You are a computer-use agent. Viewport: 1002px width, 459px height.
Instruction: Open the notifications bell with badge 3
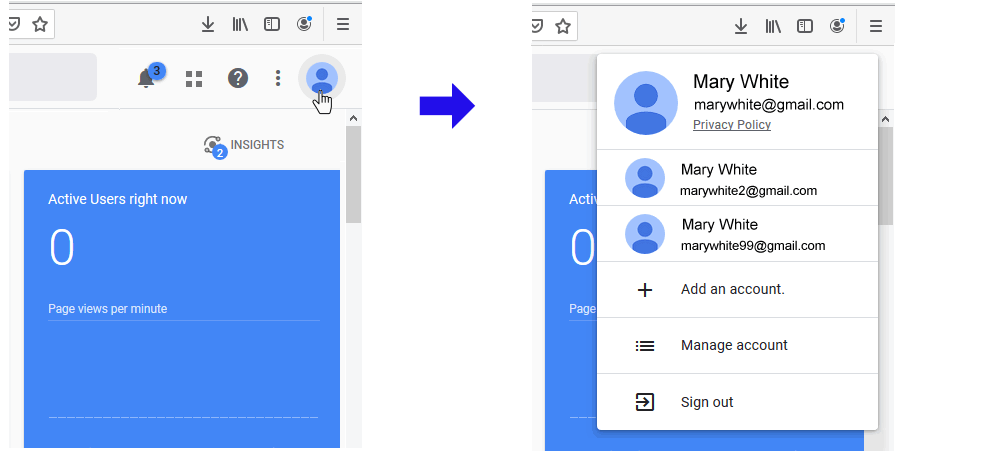[x=147, y=78]
